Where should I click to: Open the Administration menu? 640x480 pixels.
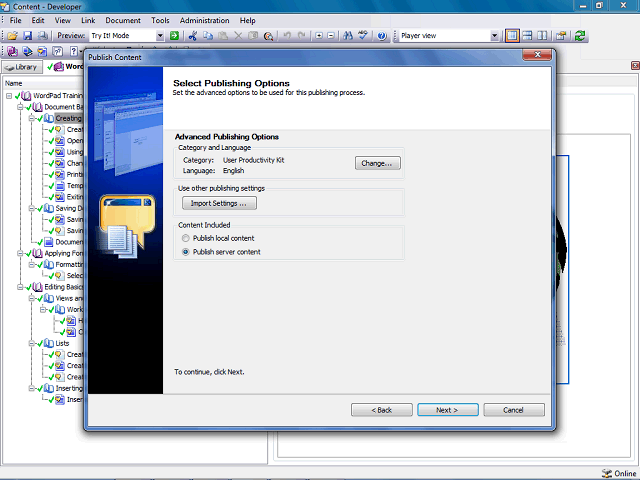tap(204, 20)
